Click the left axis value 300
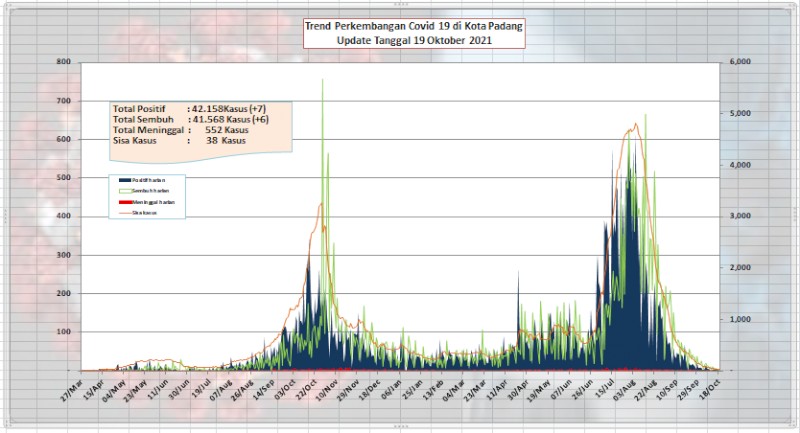The height and width of the screenshot is (433, 800). [64, 255]
